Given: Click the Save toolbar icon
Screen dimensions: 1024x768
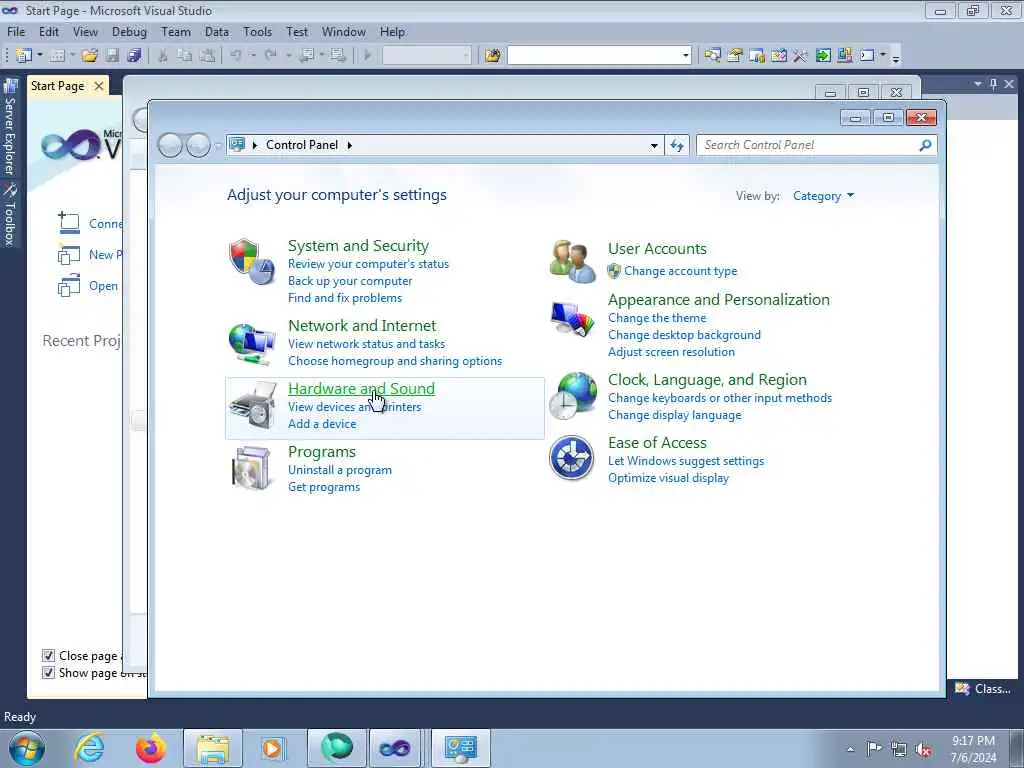Looking at the screenshot, I should 112,56.
